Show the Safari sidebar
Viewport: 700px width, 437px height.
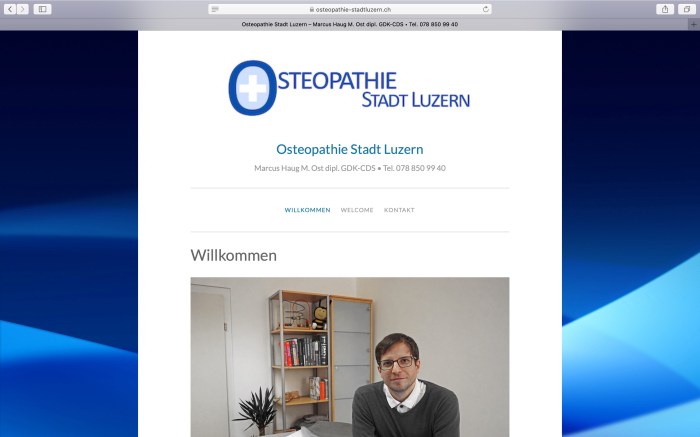pyautogui.click(x=42, y=9)
